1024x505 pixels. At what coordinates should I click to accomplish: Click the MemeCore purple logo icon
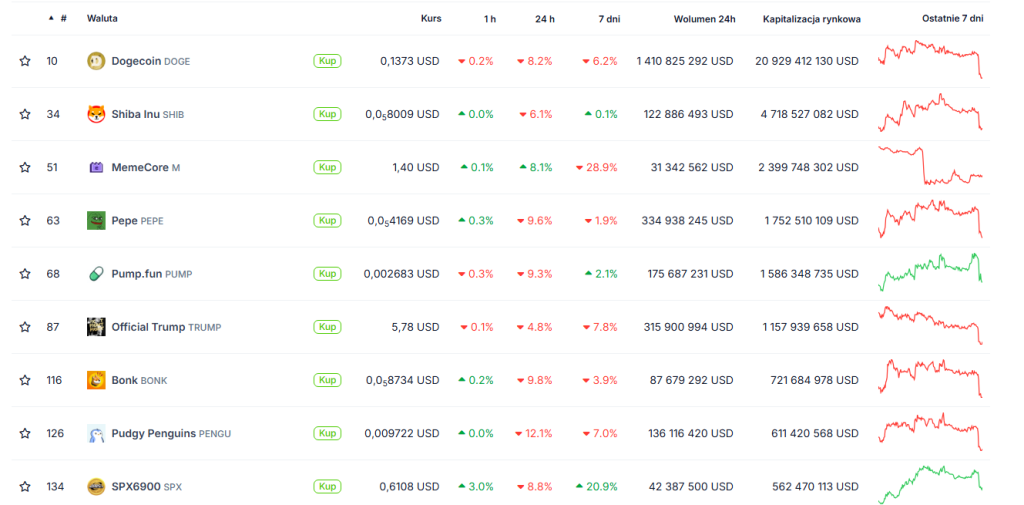click(96, 167)
